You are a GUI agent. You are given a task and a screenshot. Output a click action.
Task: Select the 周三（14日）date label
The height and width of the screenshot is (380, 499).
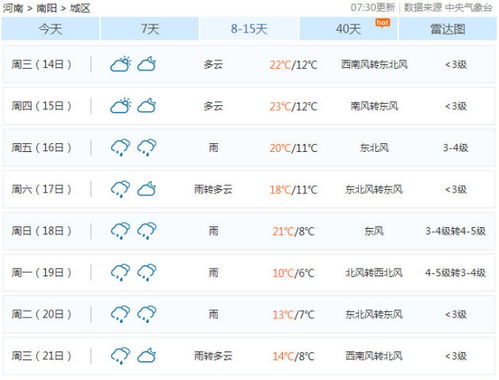click(x=41, y=64)
